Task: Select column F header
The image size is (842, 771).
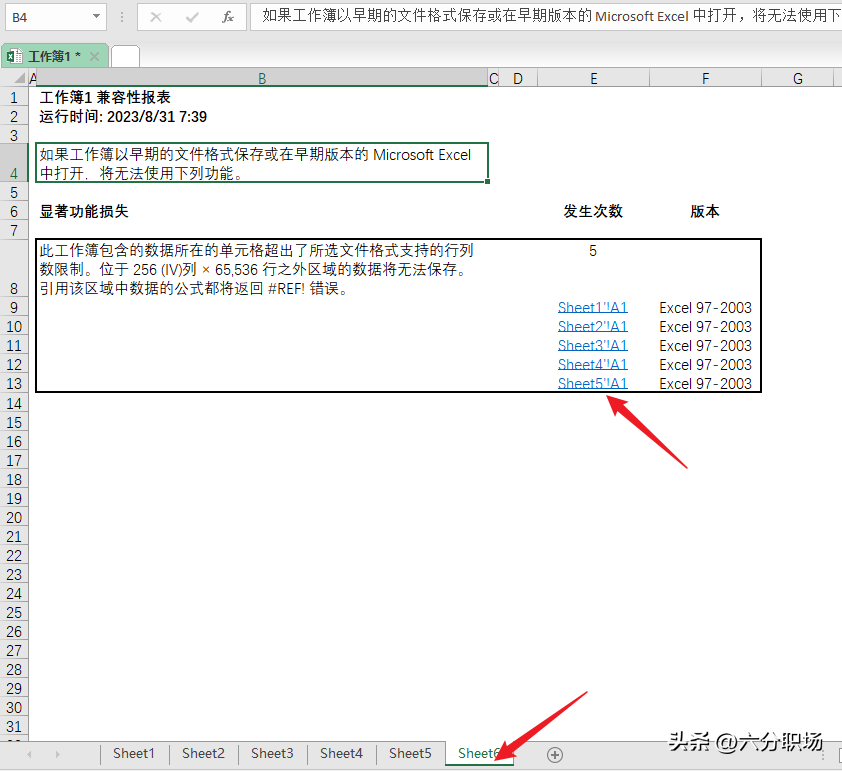Action: [x=706, y=78]
